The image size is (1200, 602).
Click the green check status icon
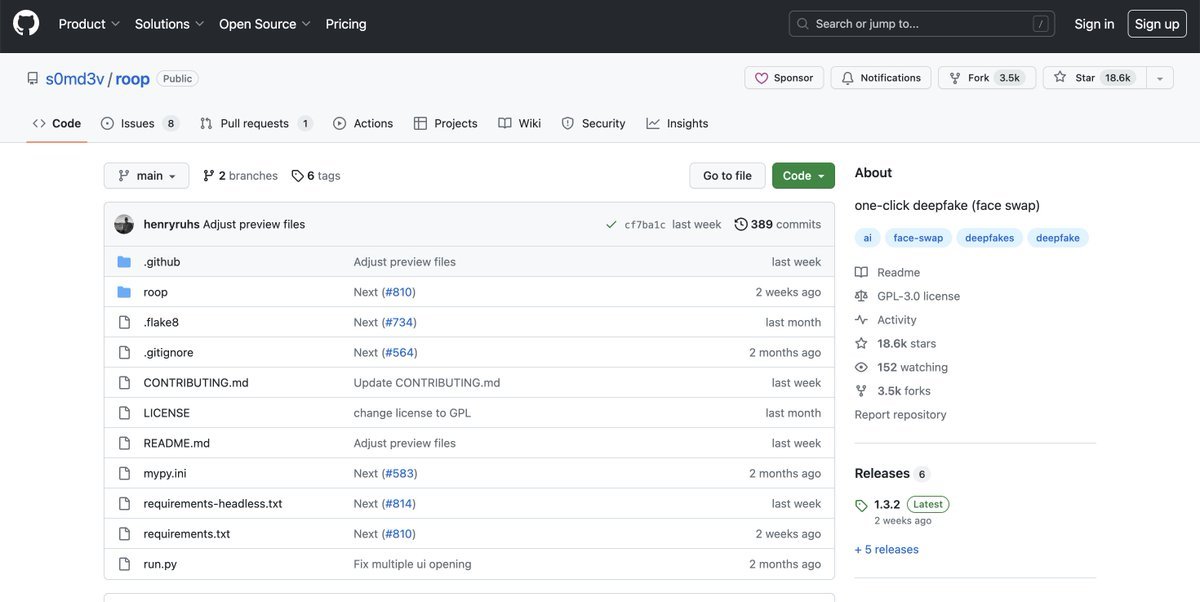(611, 225)
